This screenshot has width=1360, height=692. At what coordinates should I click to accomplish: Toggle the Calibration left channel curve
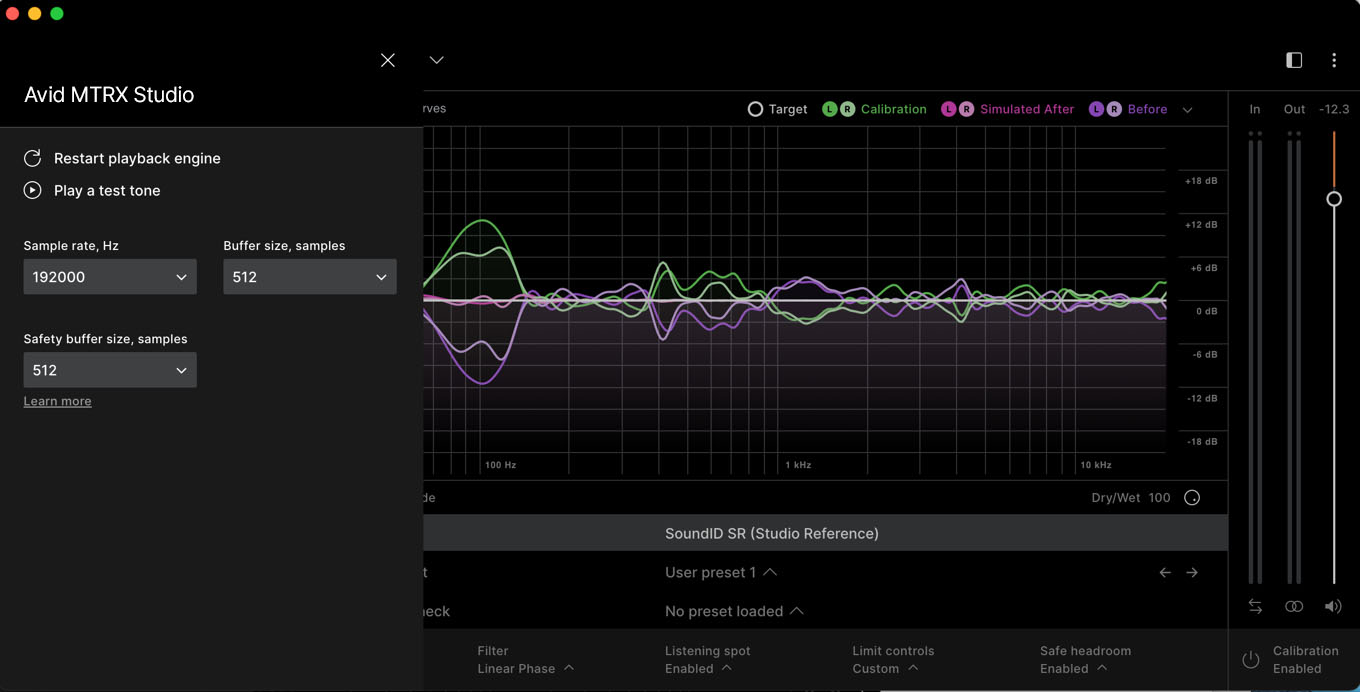829,109
